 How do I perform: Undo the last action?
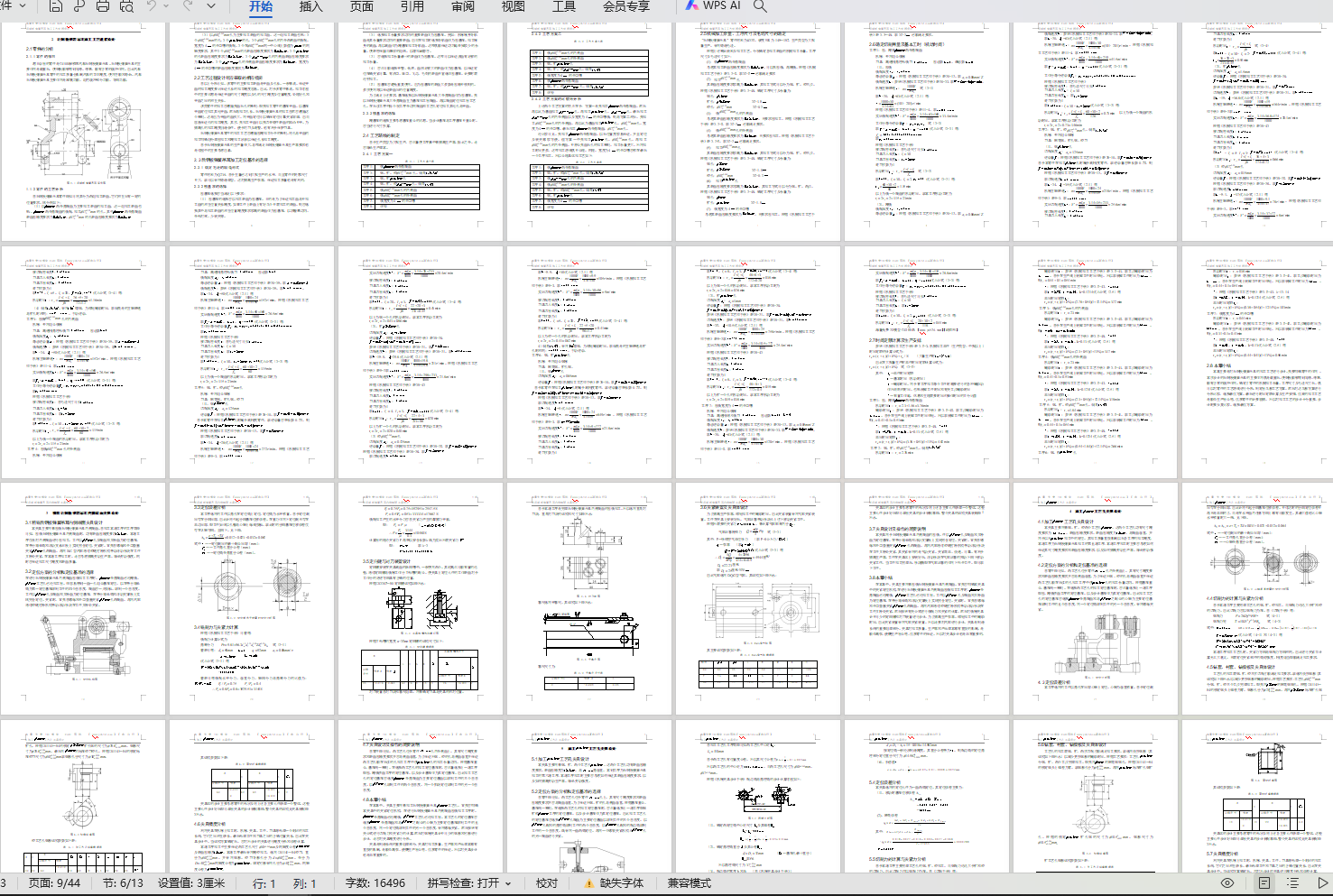[152, 6]
